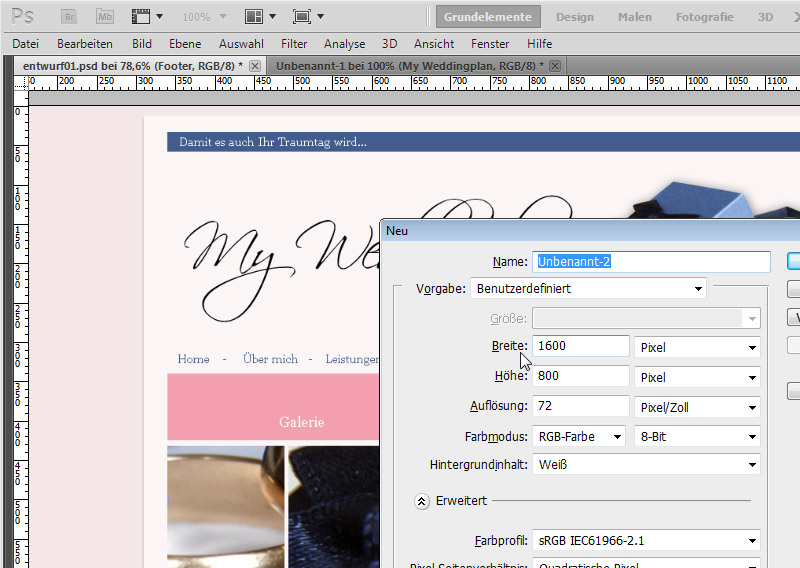Open Mini Bridge with the Mb icon
The image size is (800, 568).
[104, 17]
